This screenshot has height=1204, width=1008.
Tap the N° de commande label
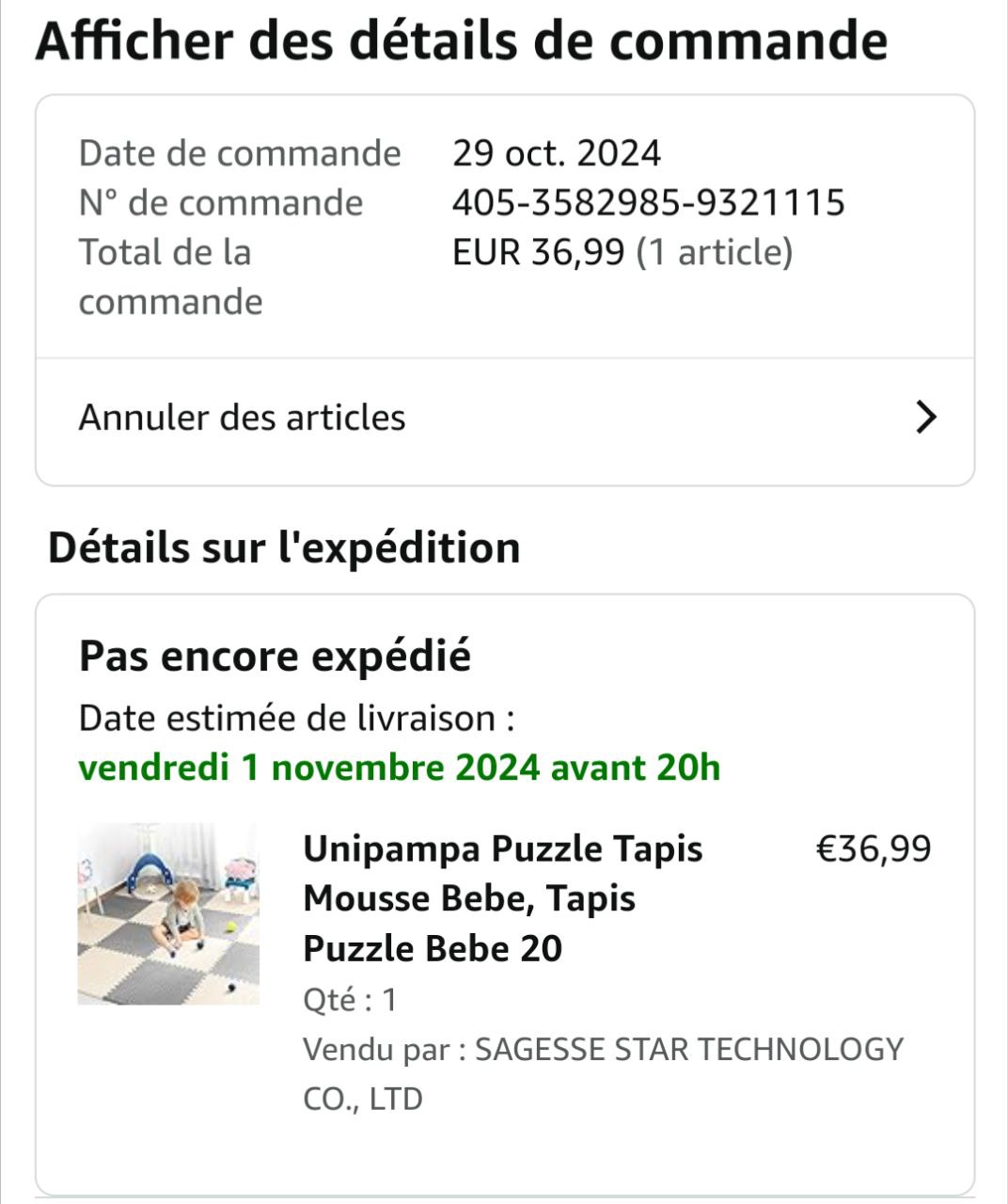click(x=221, y=203)
